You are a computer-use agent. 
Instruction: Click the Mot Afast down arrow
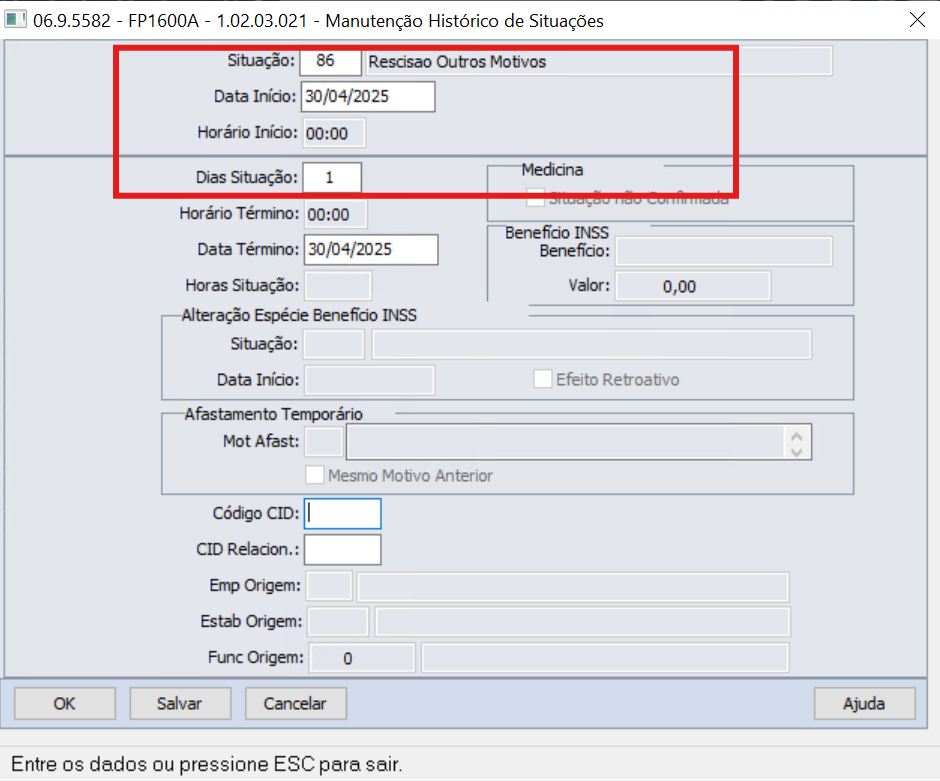[x=797, y=451]
